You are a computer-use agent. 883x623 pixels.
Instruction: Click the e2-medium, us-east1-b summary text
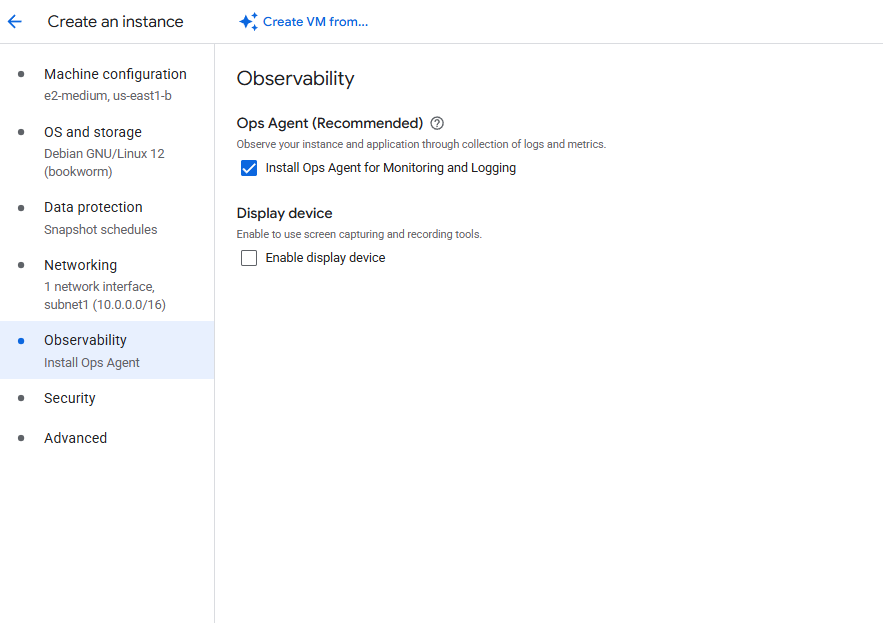coord(108,96)
